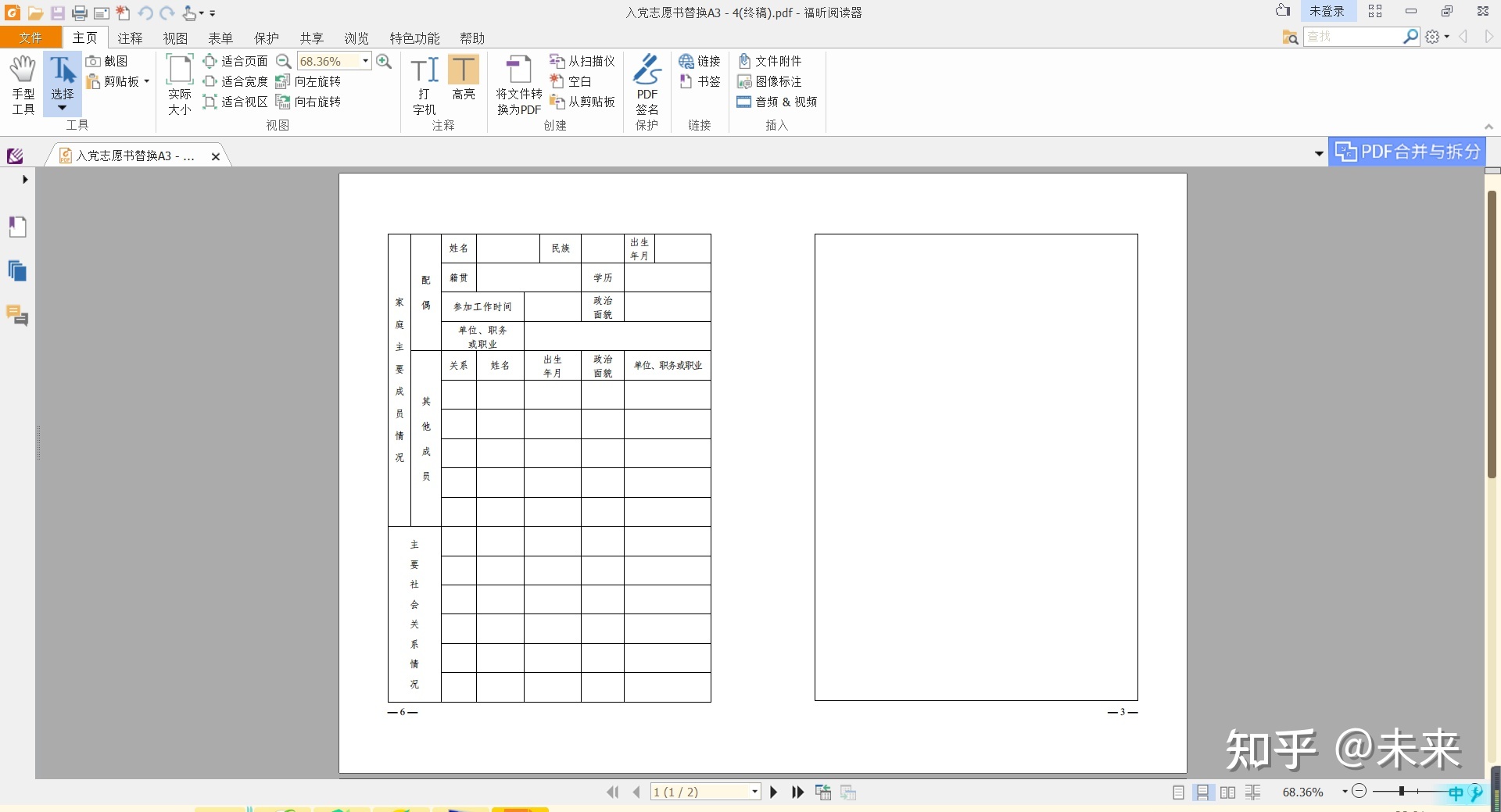Switch to the Share (共享) tab
This screenshot has height=812, width=1501.
(312, 38)
